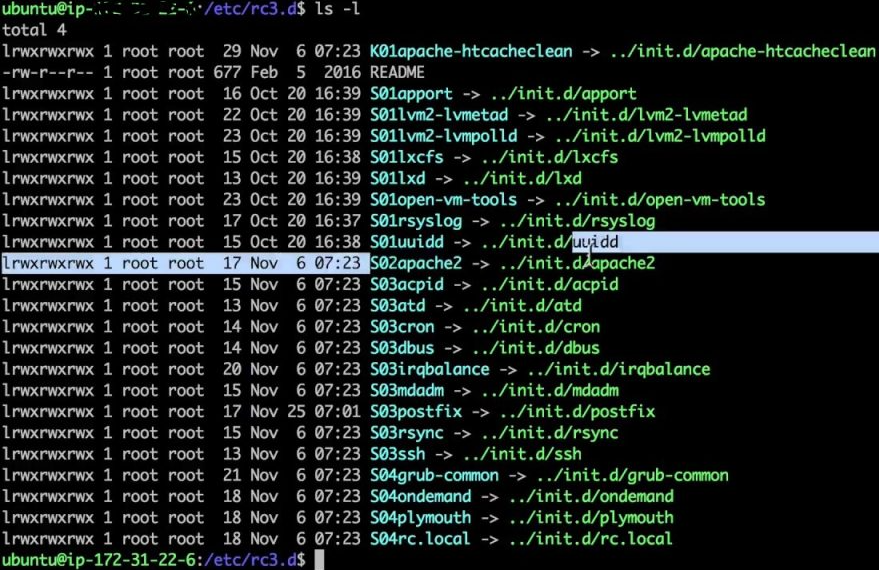Click target path ../init.d/grub-common
Screen dimensions: 879x570
632,476
